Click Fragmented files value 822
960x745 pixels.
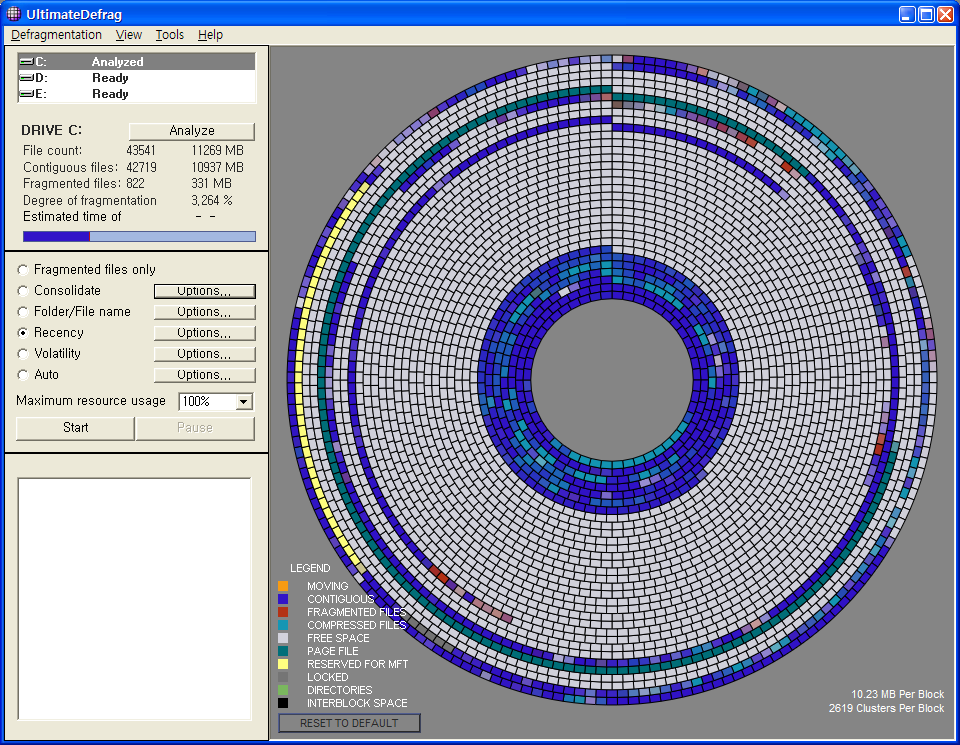[x=135, y=184]
